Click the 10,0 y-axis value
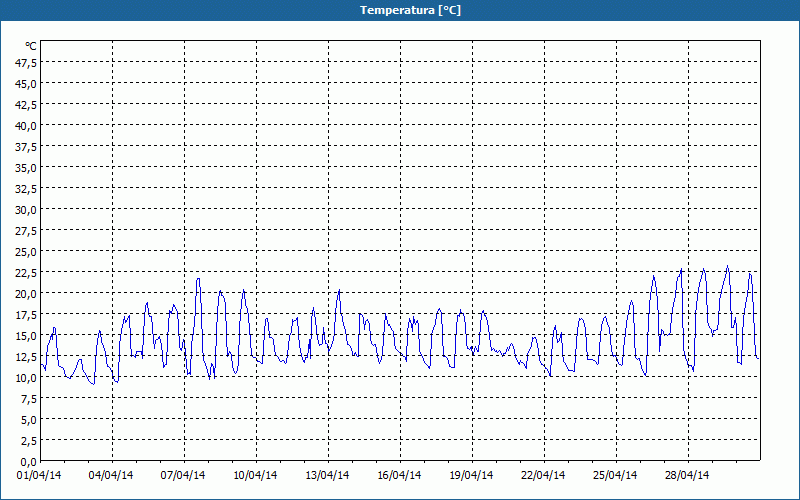This screenshot has height=500, width=800. point(27,378)
